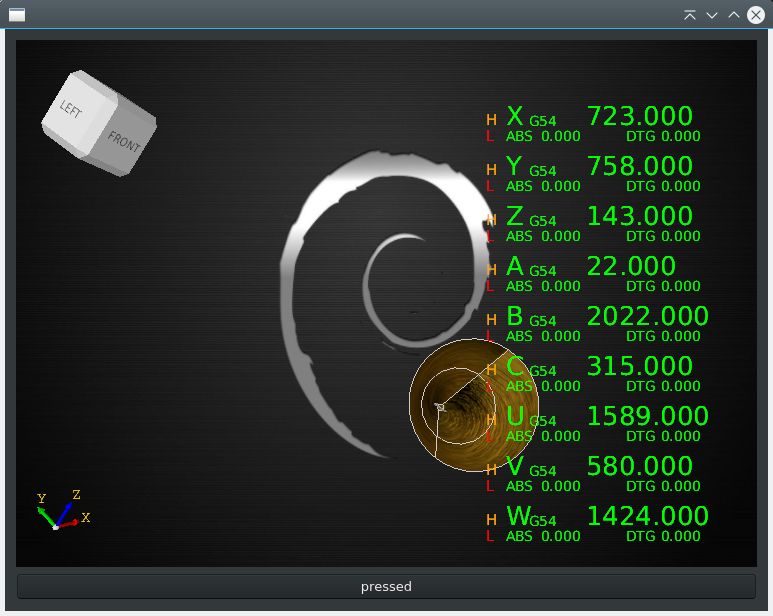The height and width of the screenshot is (616, 773).
Task: Click the A axis letter in the DRO
Action: coord(515,267)
